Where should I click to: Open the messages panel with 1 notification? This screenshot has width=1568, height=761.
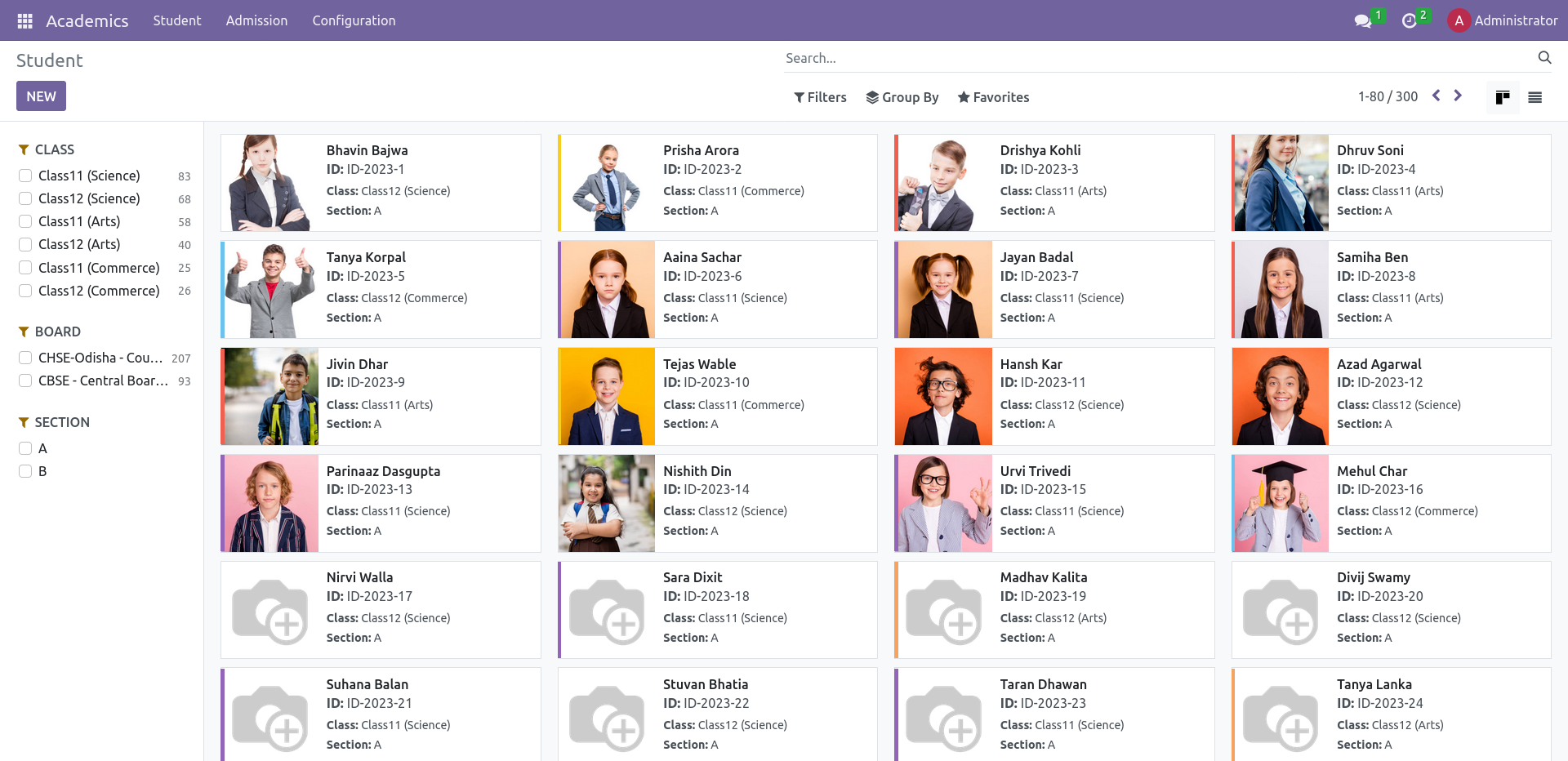(1362, 20)
